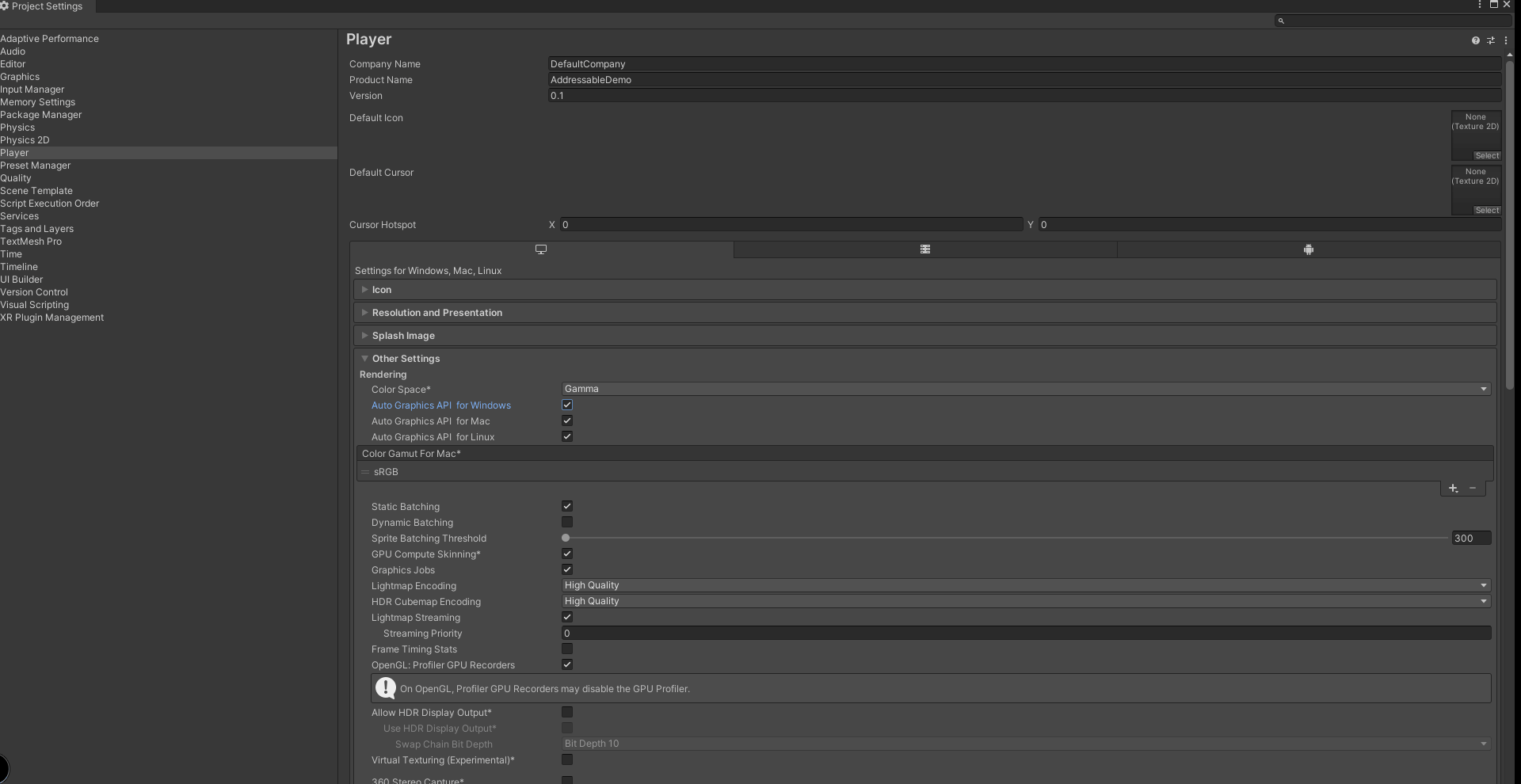Select the Windows, Mac, Linux platform tab
This screenshot has height=784, width=1521.
(542, 249)
